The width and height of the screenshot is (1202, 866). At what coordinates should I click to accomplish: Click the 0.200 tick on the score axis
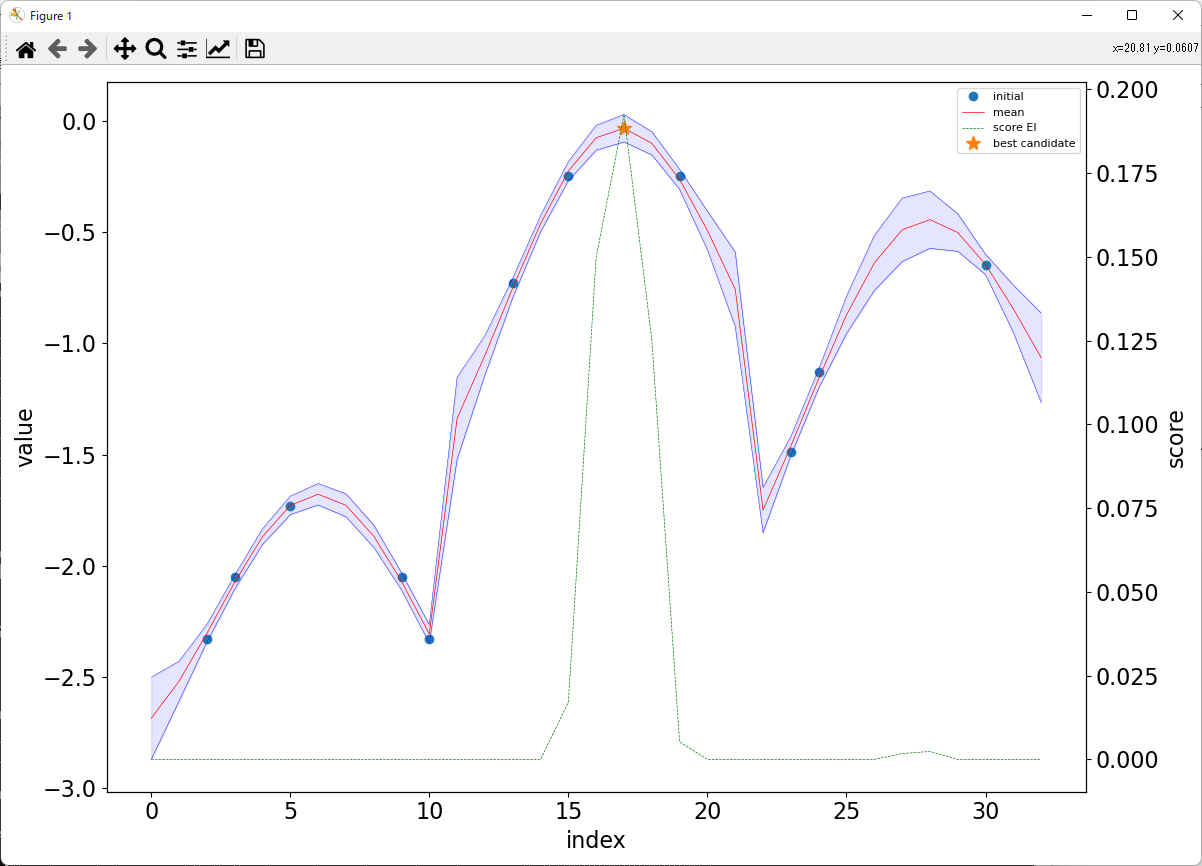pos(1128,90)
